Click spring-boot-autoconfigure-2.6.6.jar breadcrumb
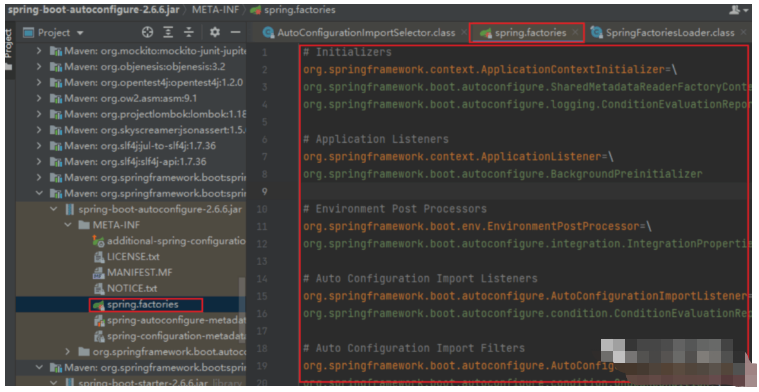 point(93,10)
